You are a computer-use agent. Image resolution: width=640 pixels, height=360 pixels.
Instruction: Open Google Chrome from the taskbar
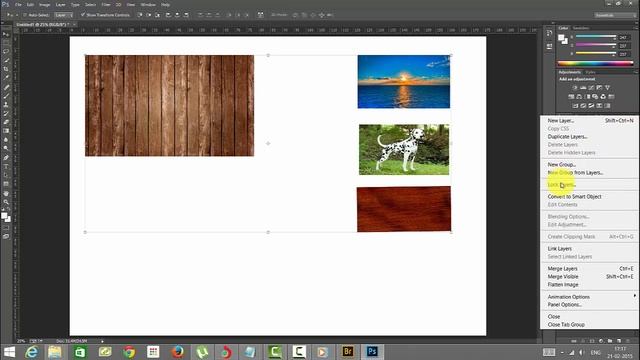coord(129,351)
